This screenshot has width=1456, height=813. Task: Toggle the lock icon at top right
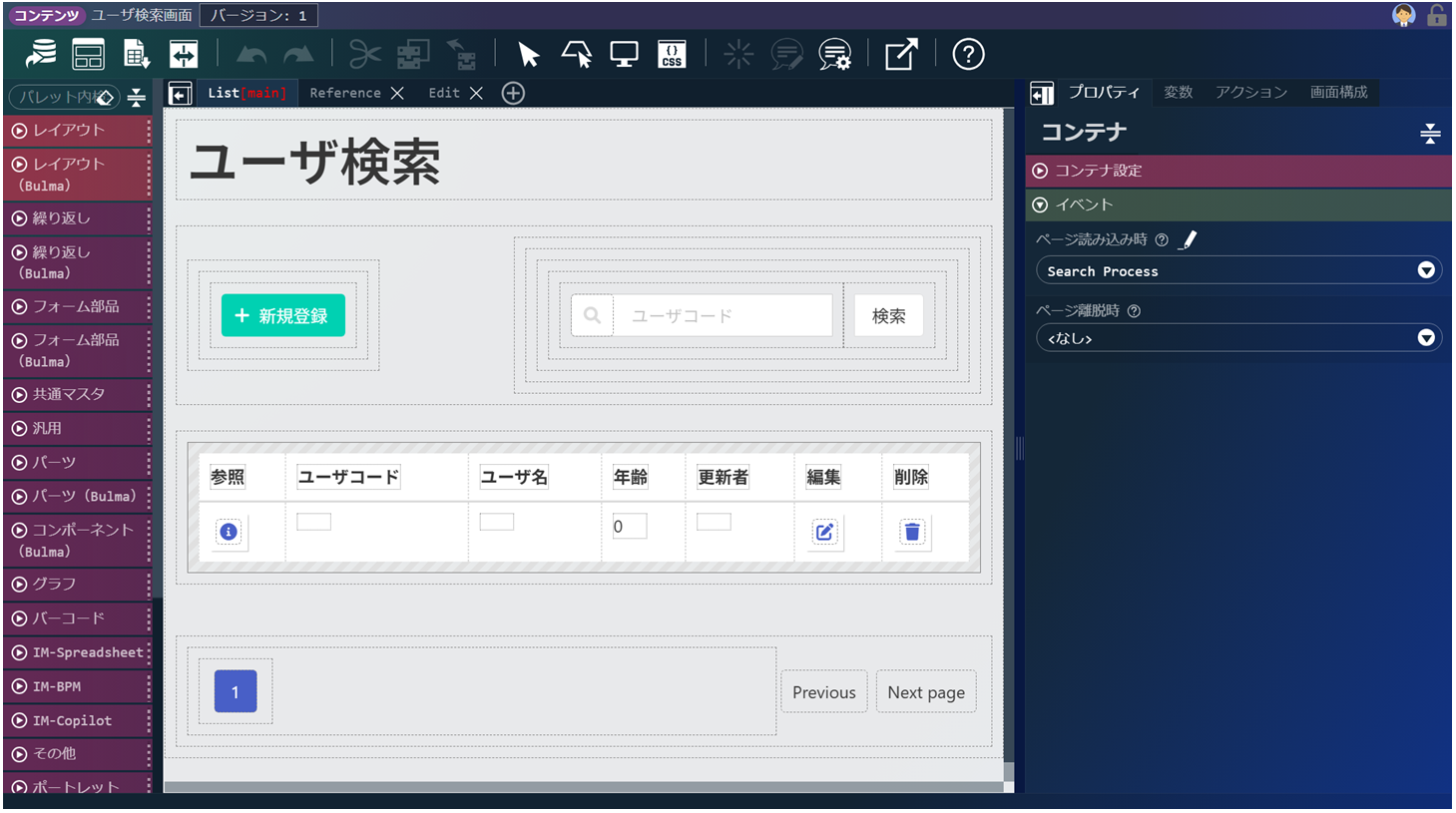[1436, 15]
